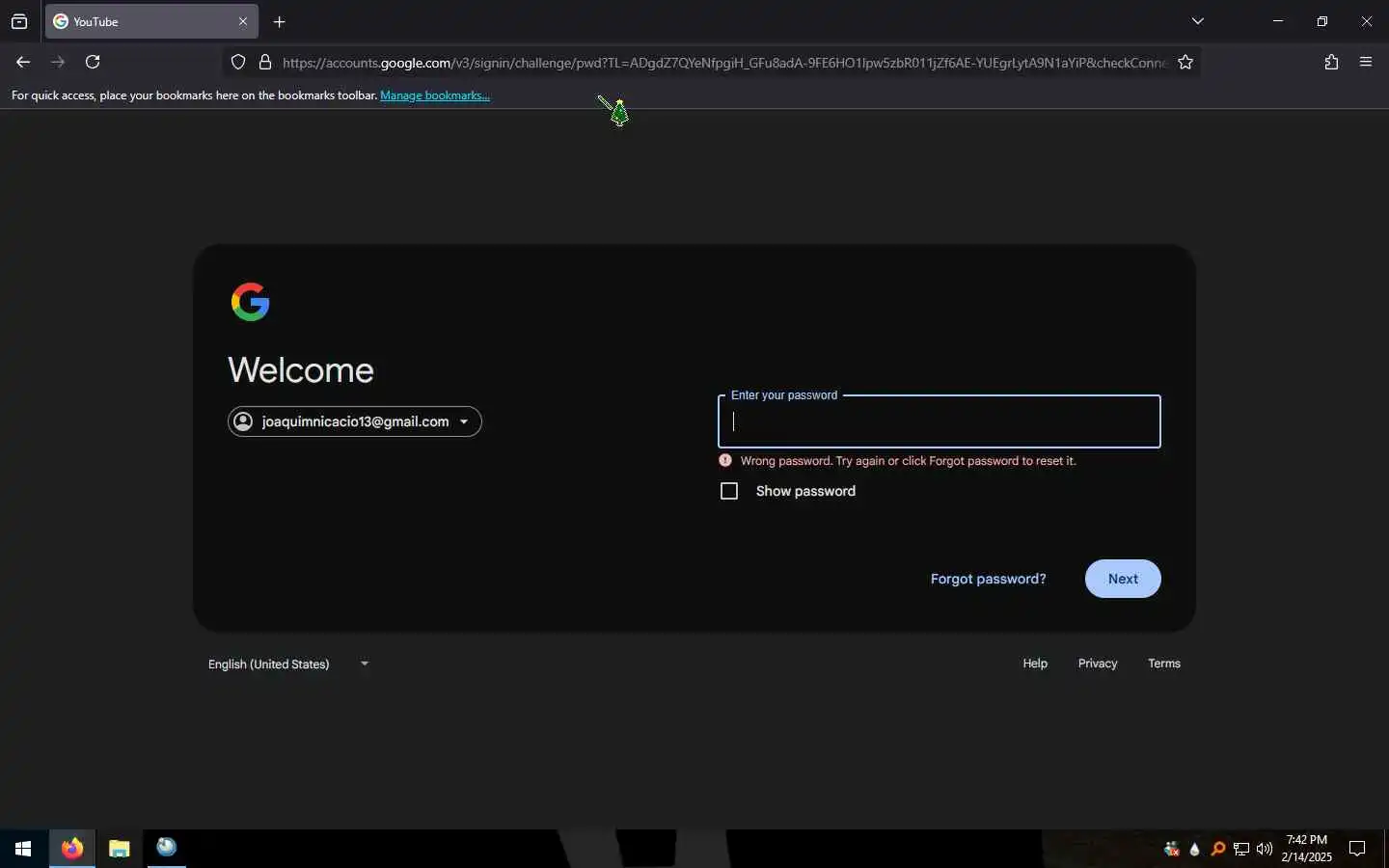Click Forgot password? link
1389x868 pixels.
coord(988,579)
